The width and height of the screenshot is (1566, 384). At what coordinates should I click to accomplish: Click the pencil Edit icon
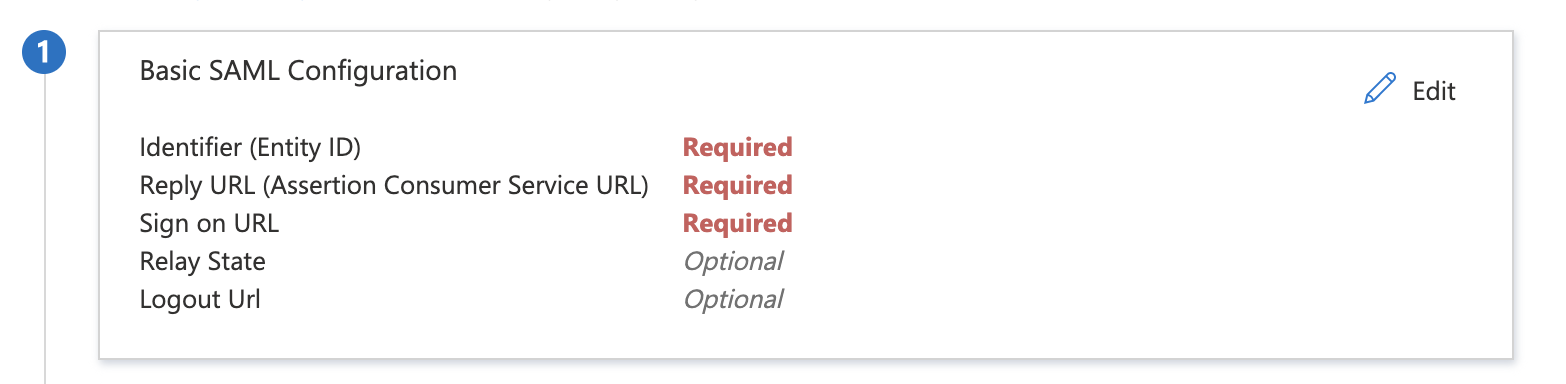pos(1379,90)
